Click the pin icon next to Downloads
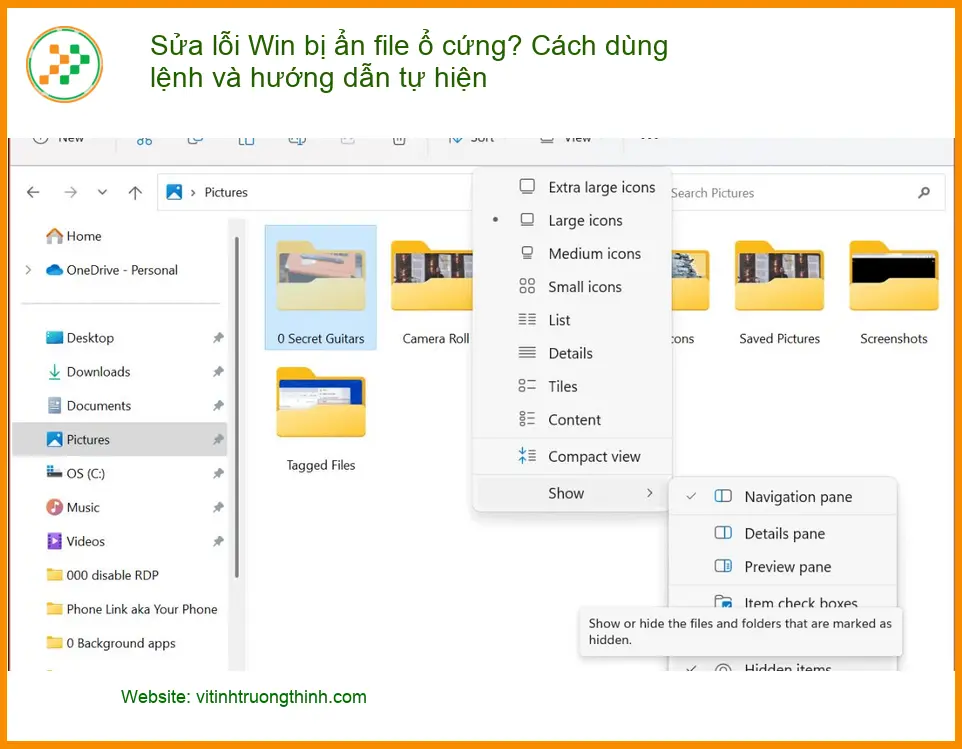The height and width of the screenshot is (749, 962). (x=218, y=372)
